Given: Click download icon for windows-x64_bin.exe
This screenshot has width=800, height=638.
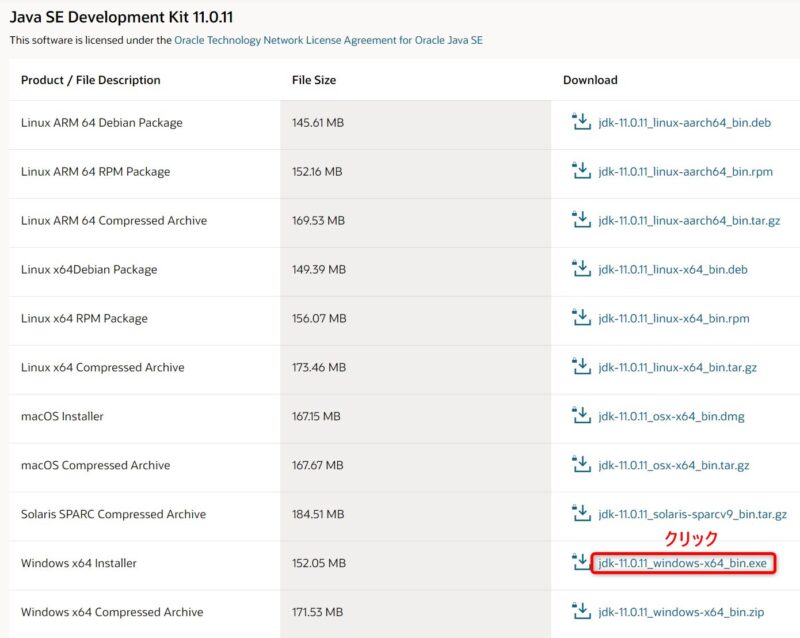Looking at the screenshot, I should [x=580, y=562].
